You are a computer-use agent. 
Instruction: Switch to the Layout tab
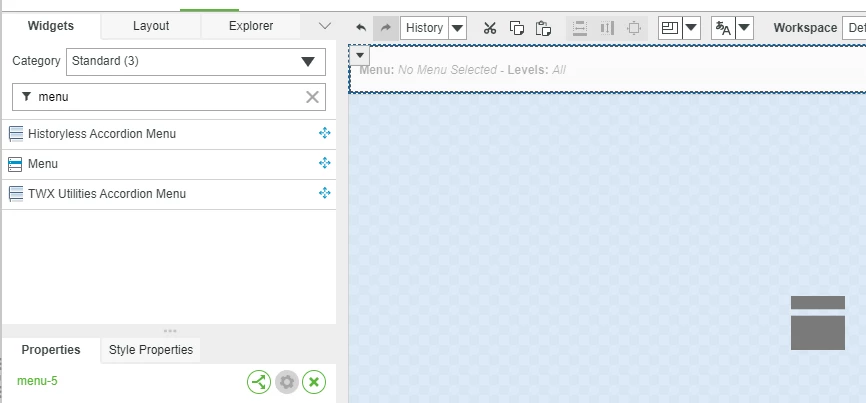[x=151, y=26]
